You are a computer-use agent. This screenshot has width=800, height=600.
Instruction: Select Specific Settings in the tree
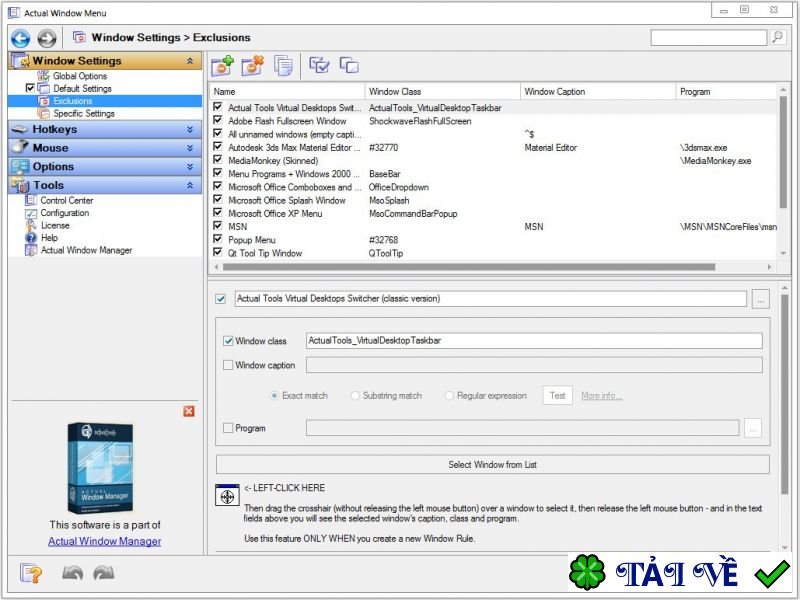84,113
